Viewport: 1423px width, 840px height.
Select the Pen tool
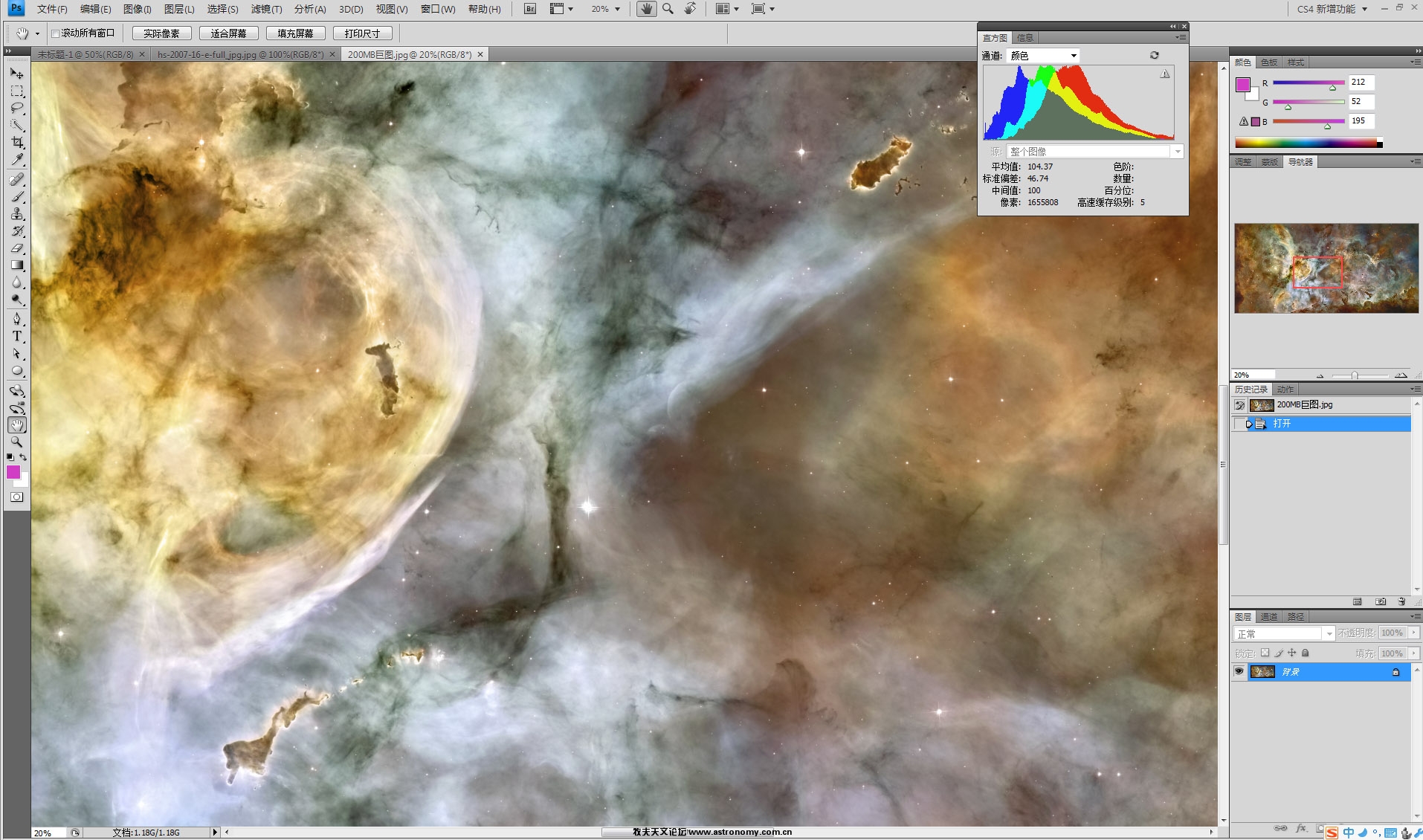[17, 320]
